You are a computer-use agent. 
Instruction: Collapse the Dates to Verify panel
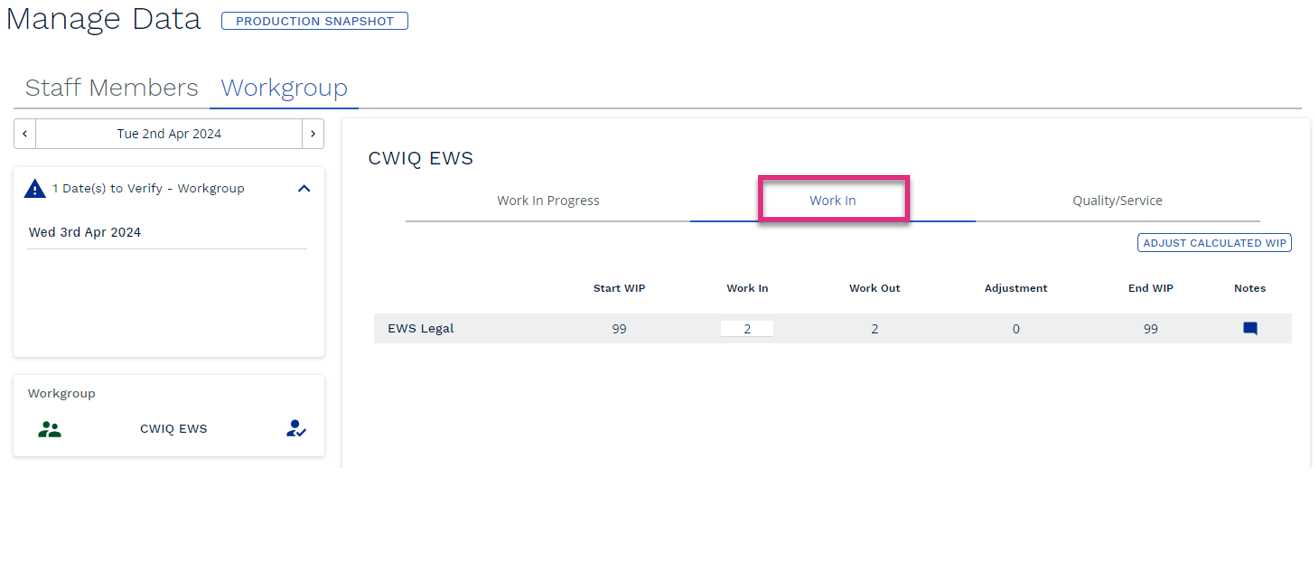[304, 188]
